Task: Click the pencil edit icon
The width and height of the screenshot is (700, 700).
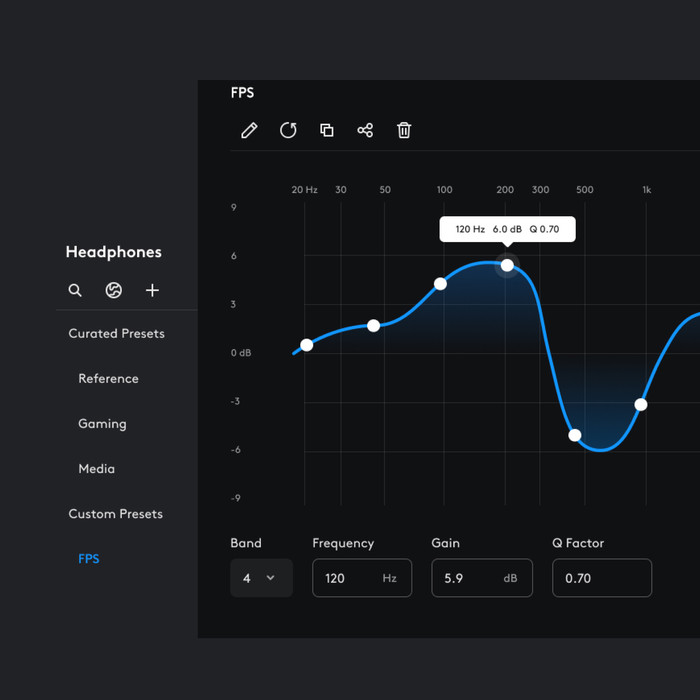Action: 249,130
